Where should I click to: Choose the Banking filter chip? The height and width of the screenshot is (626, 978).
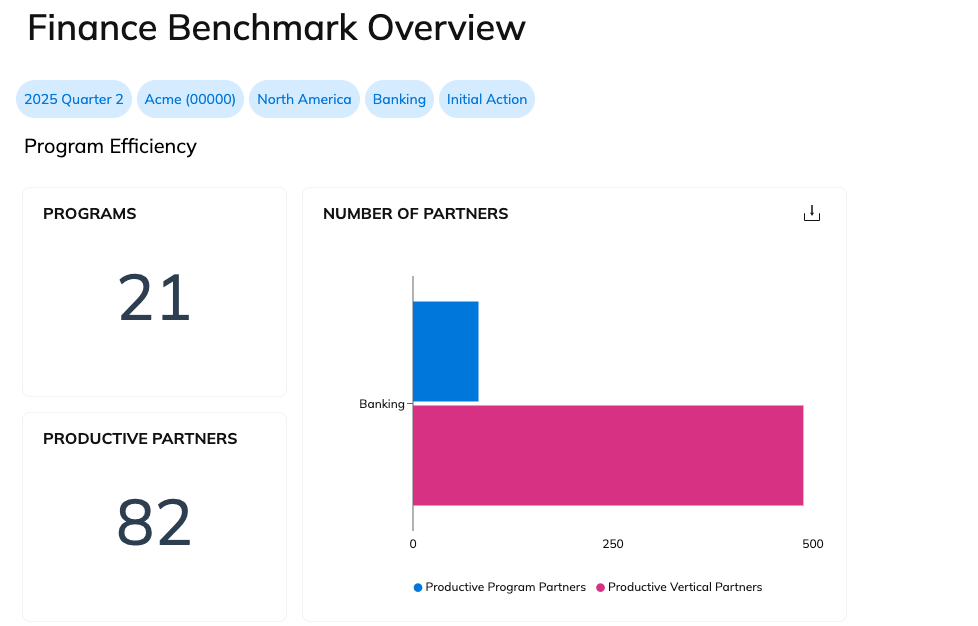click(399, 99)
